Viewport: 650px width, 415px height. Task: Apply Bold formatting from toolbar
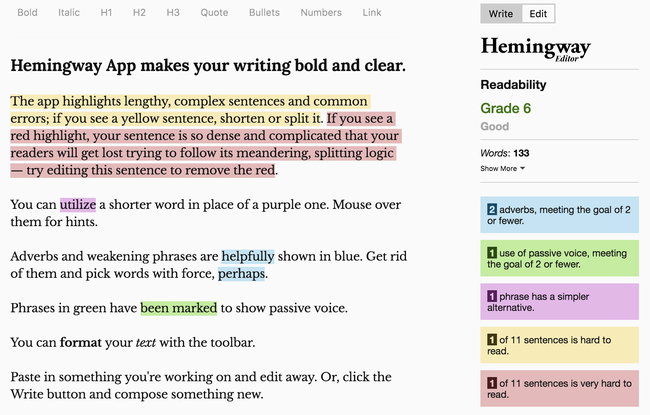(27, 13)
